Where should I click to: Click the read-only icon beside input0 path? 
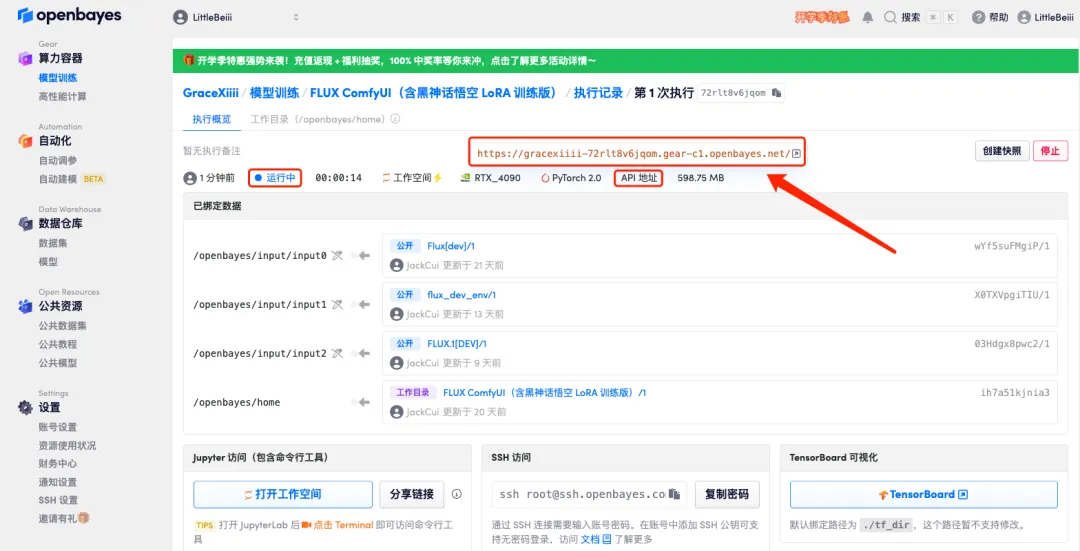[338, 256]
